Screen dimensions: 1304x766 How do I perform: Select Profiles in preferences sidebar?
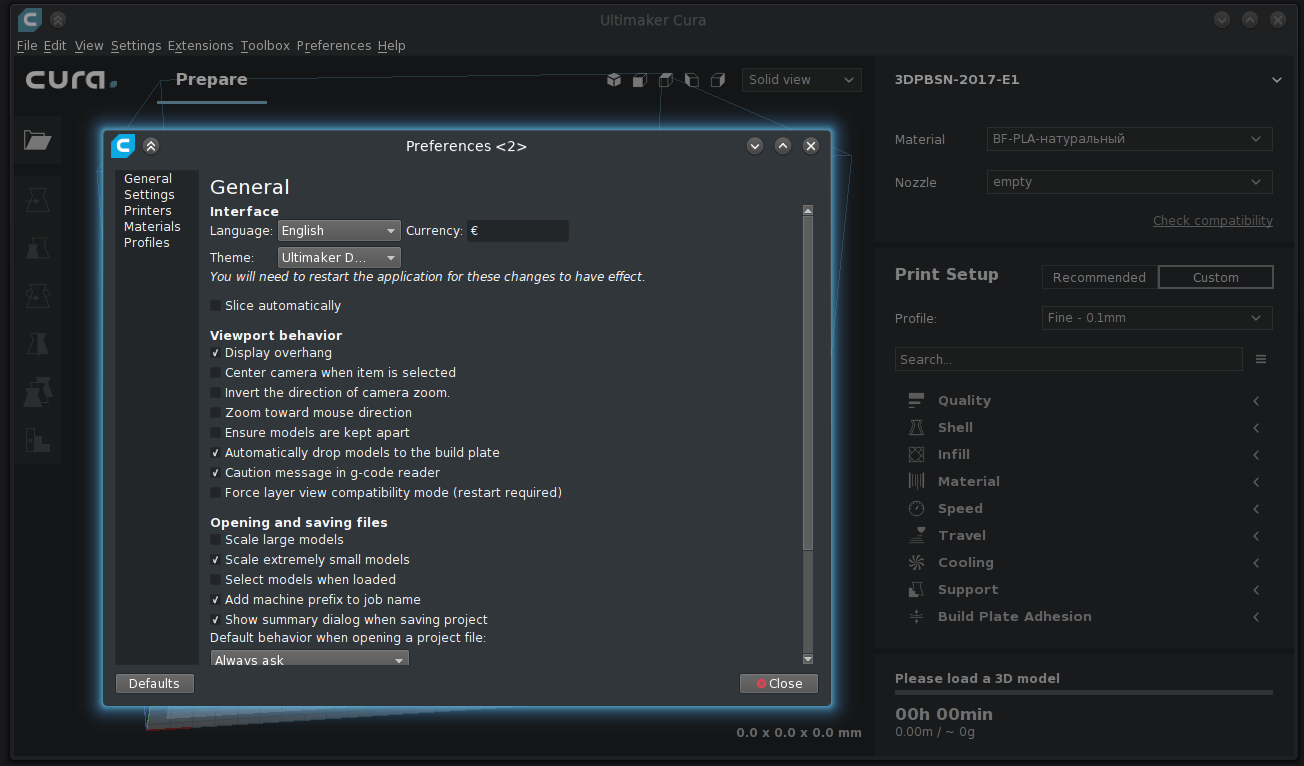click(147, 243)
